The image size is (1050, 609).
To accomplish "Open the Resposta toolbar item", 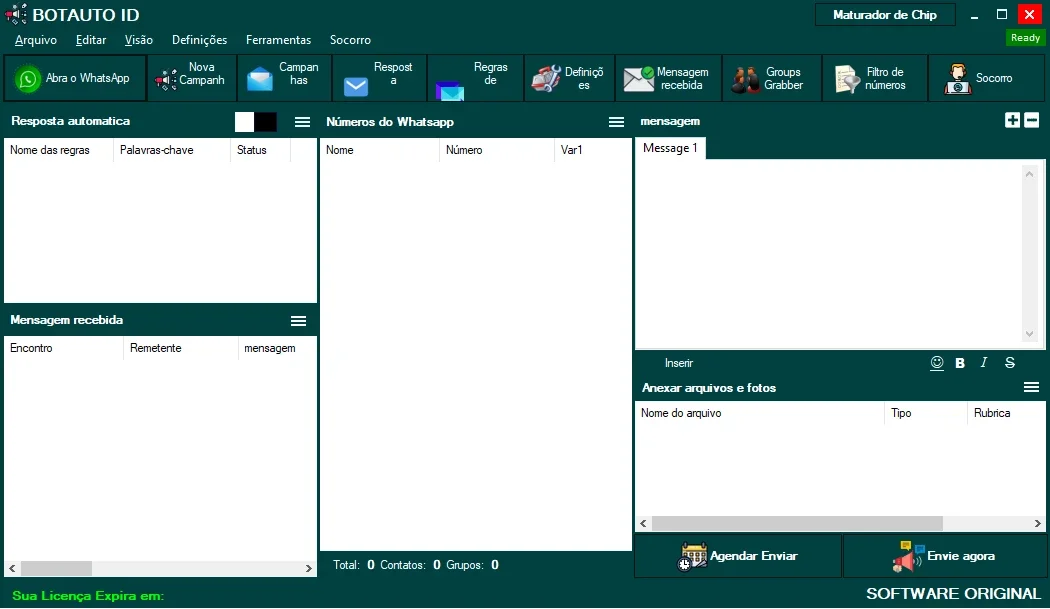I will (x=379, y=78).
